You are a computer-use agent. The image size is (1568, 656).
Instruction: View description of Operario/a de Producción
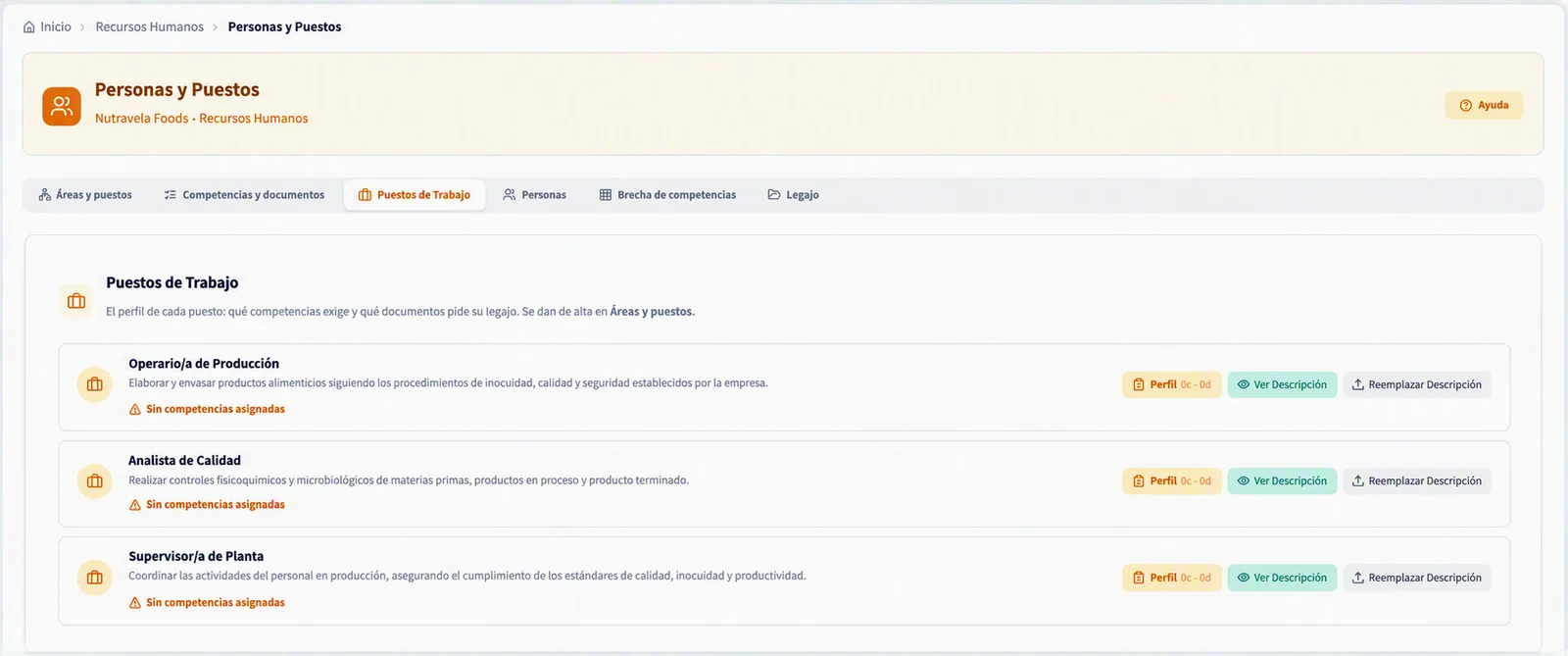tap(1282, 384)
